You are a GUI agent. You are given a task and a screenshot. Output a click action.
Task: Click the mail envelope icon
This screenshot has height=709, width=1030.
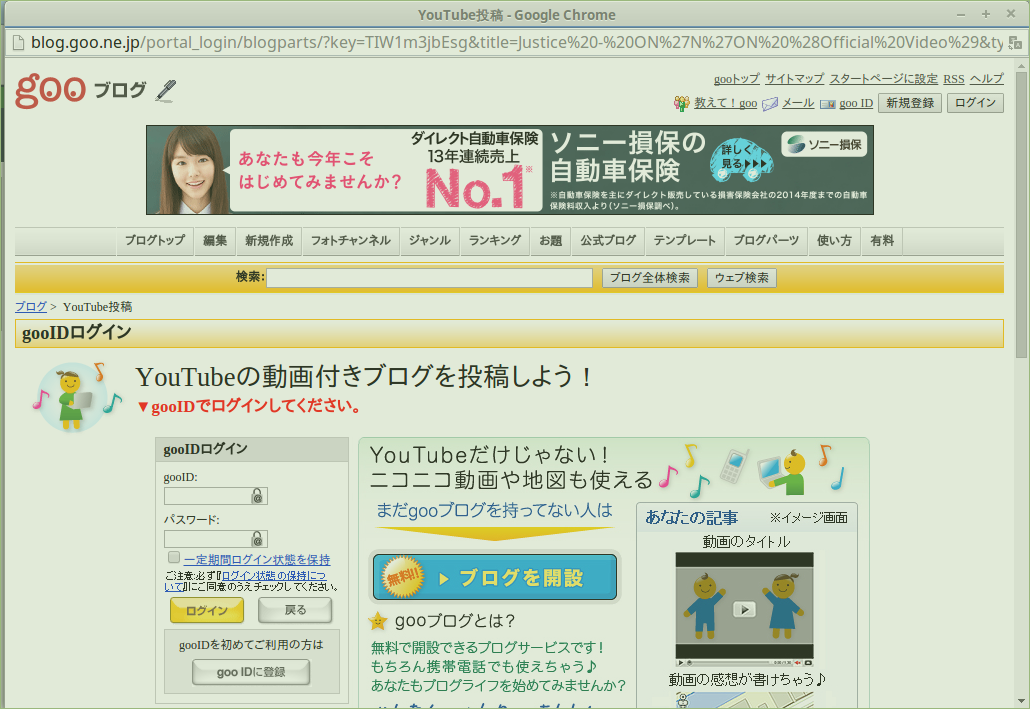[x=770, y=104]
